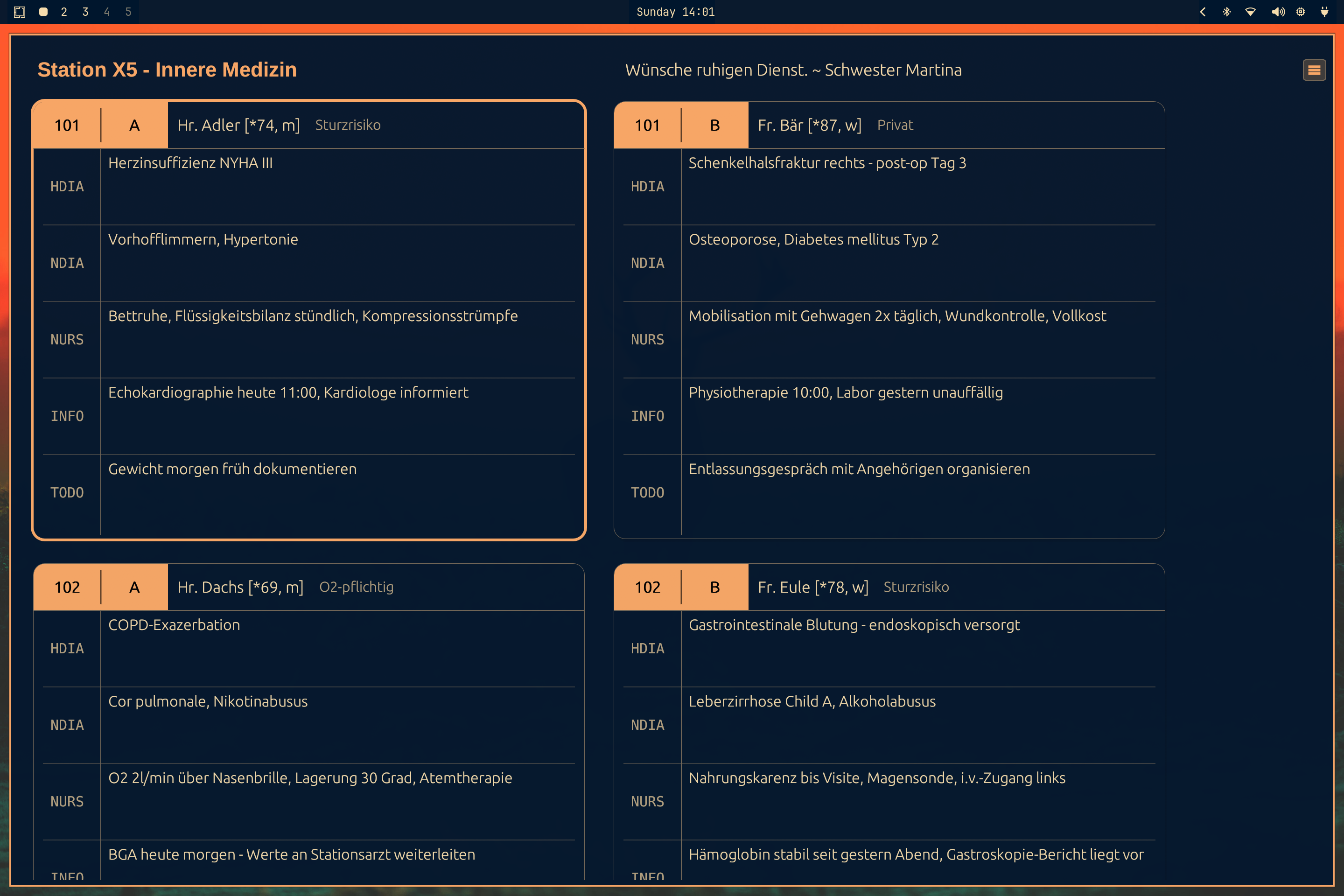Select bed A badge of Hr. Adler

click(134, 125)
